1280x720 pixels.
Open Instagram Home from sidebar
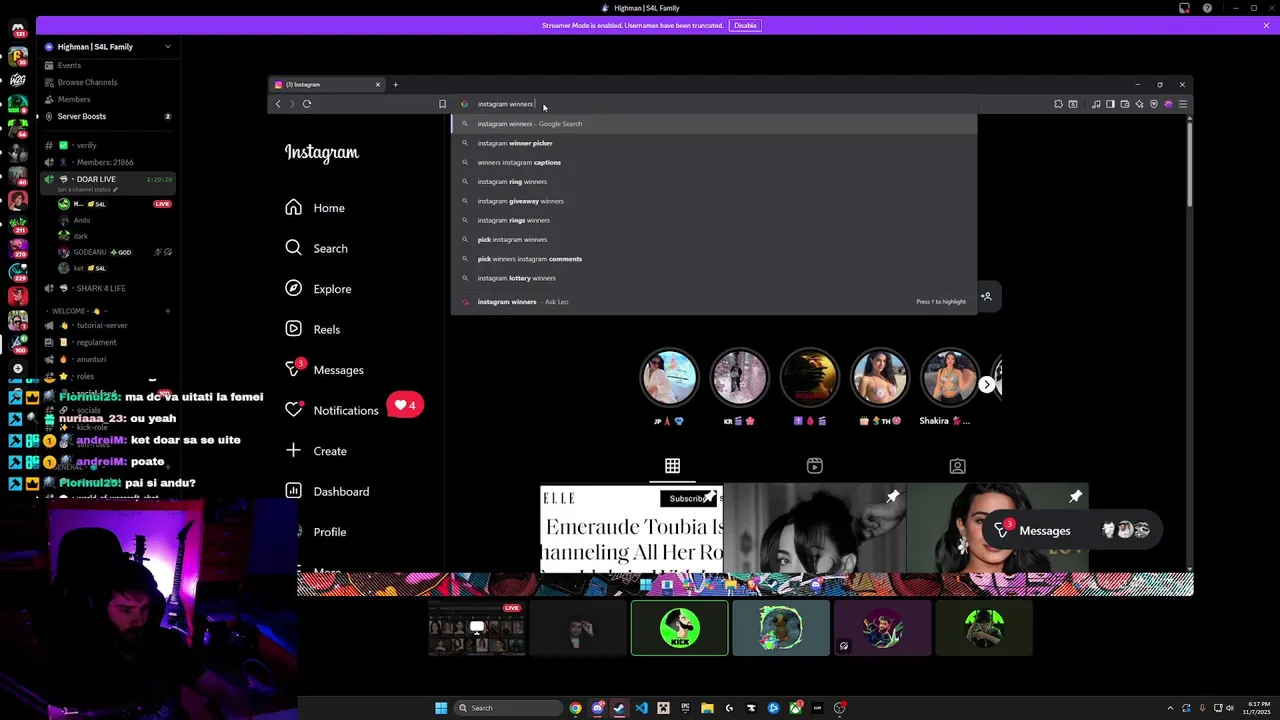click(314, 208)
